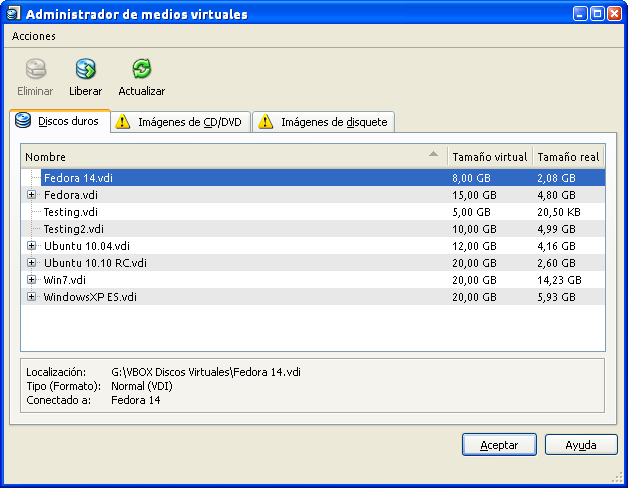This screenshot has height=488, width=628.
Task: Expand the Ubuntu 10.04.vdi tree node
Action: click(x=31, y=246)
